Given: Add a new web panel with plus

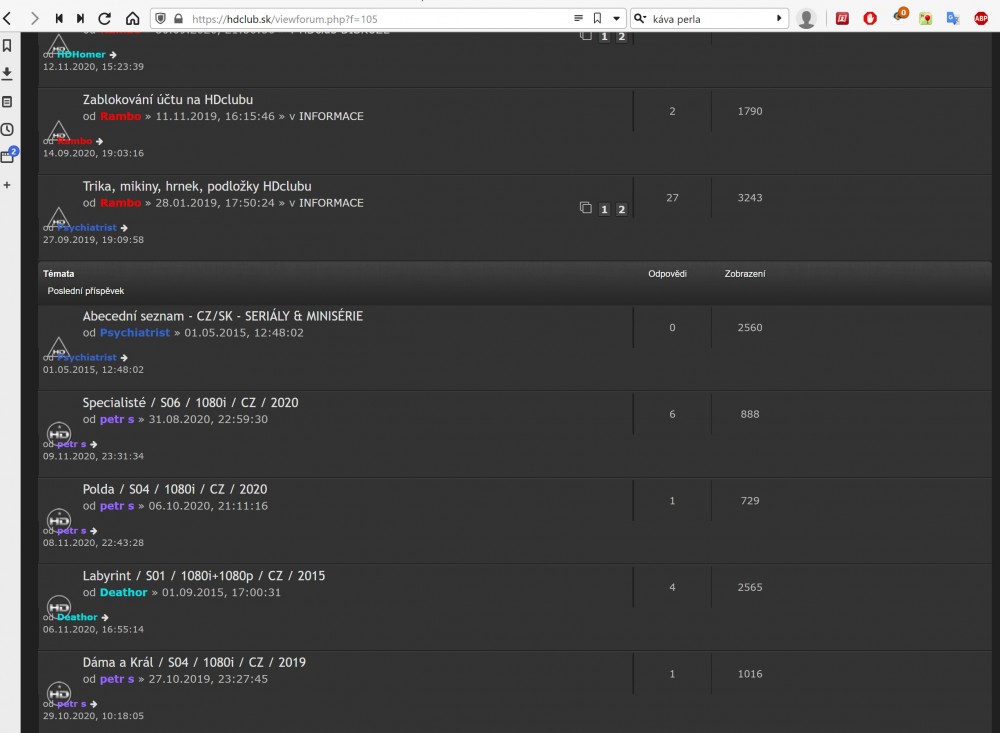Looking at the screenshot, I should pos(7,185).
